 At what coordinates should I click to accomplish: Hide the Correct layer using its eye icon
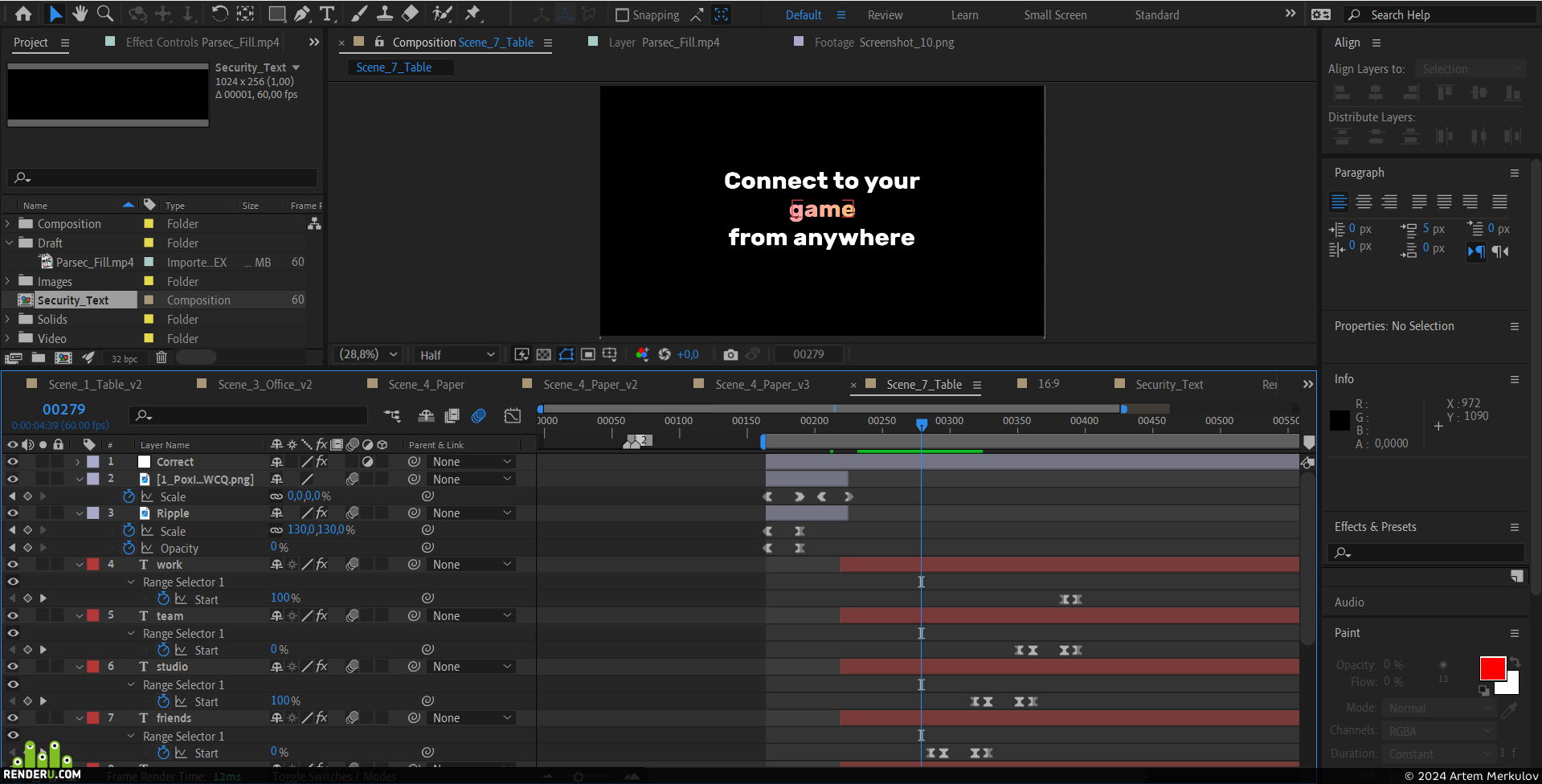[13, 462]
